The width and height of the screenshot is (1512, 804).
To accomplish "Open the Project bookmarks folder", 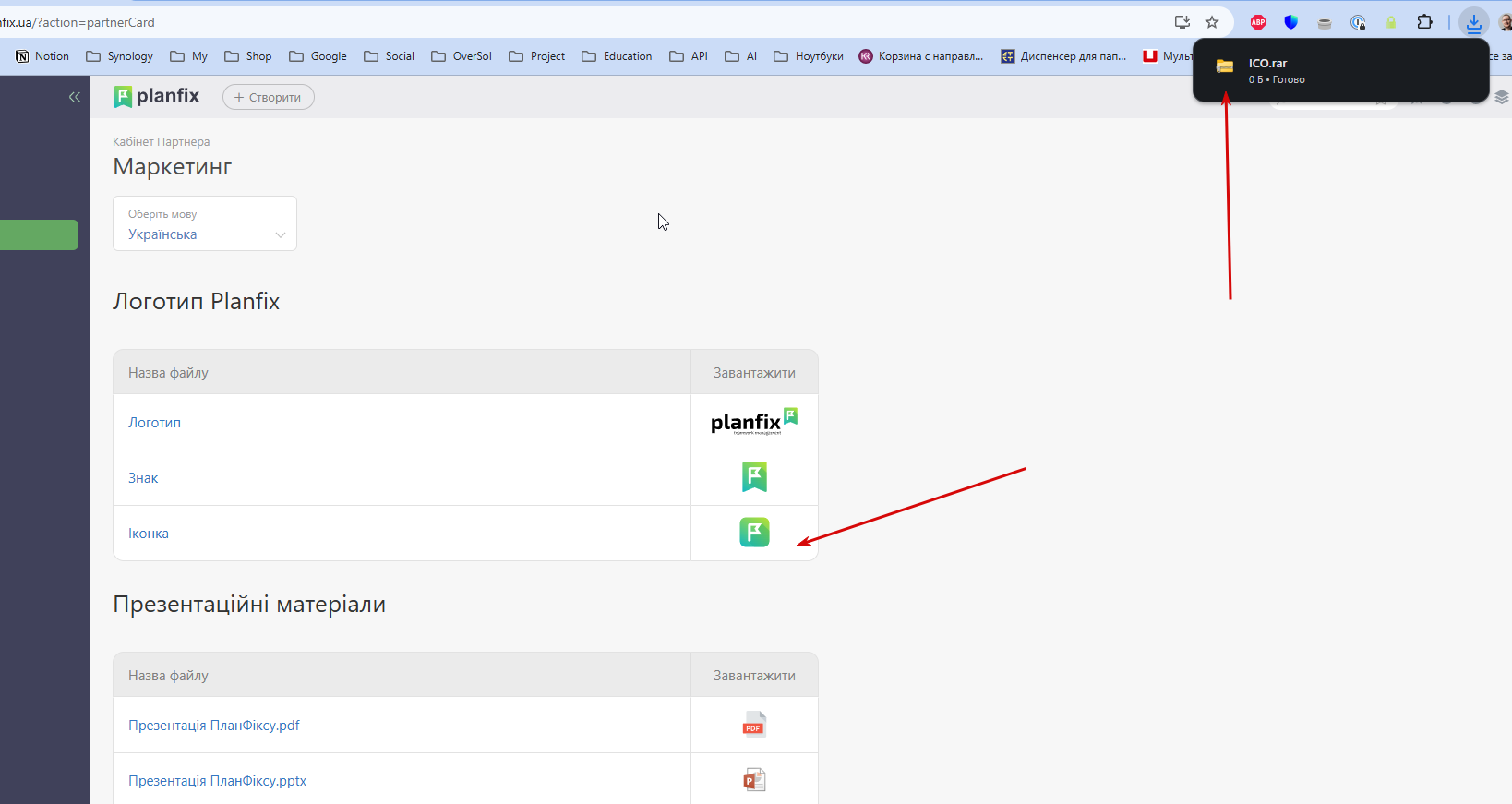I will (536, 56).
